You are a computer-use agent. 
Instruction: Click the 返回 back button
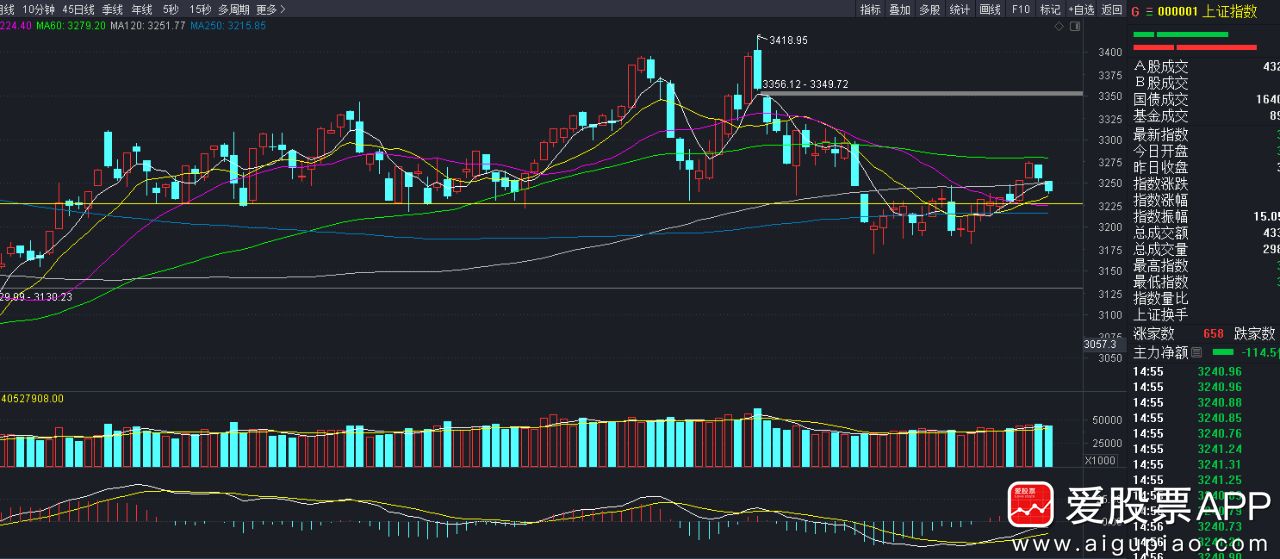pos(1112,9)
